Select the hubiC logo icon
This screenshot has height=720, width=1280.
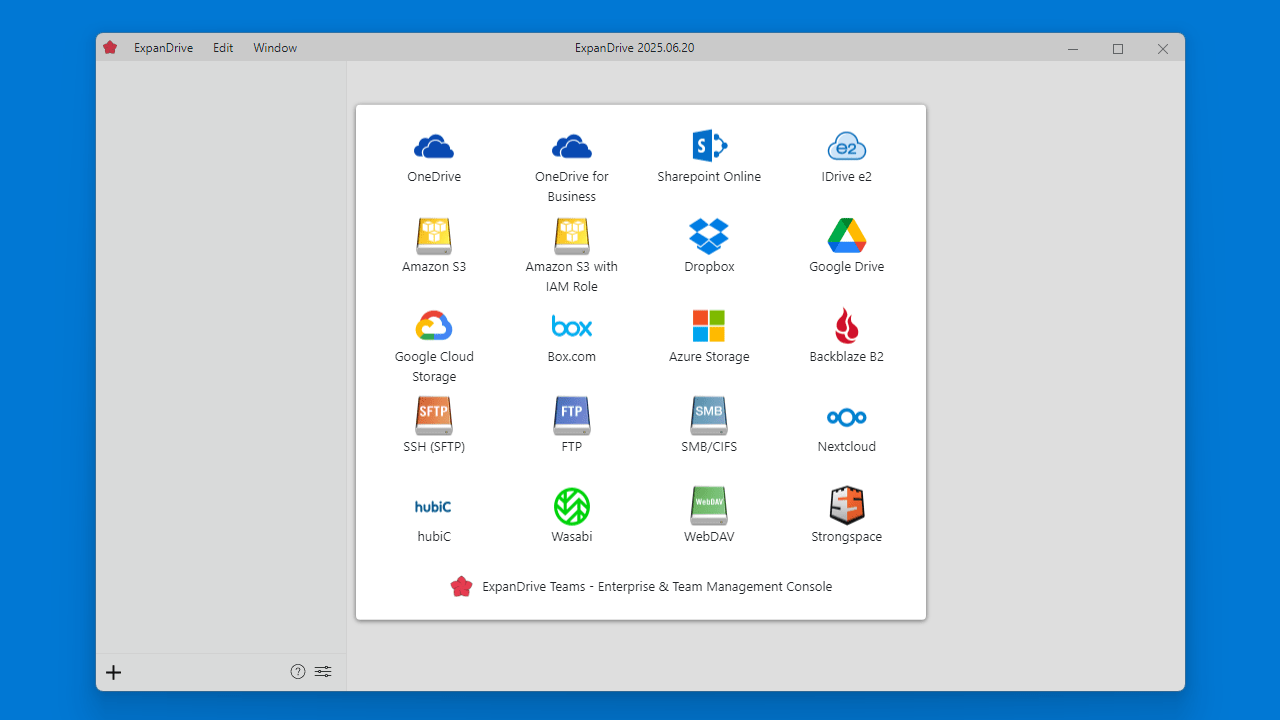pyautogui.click(x=434, y=507)
